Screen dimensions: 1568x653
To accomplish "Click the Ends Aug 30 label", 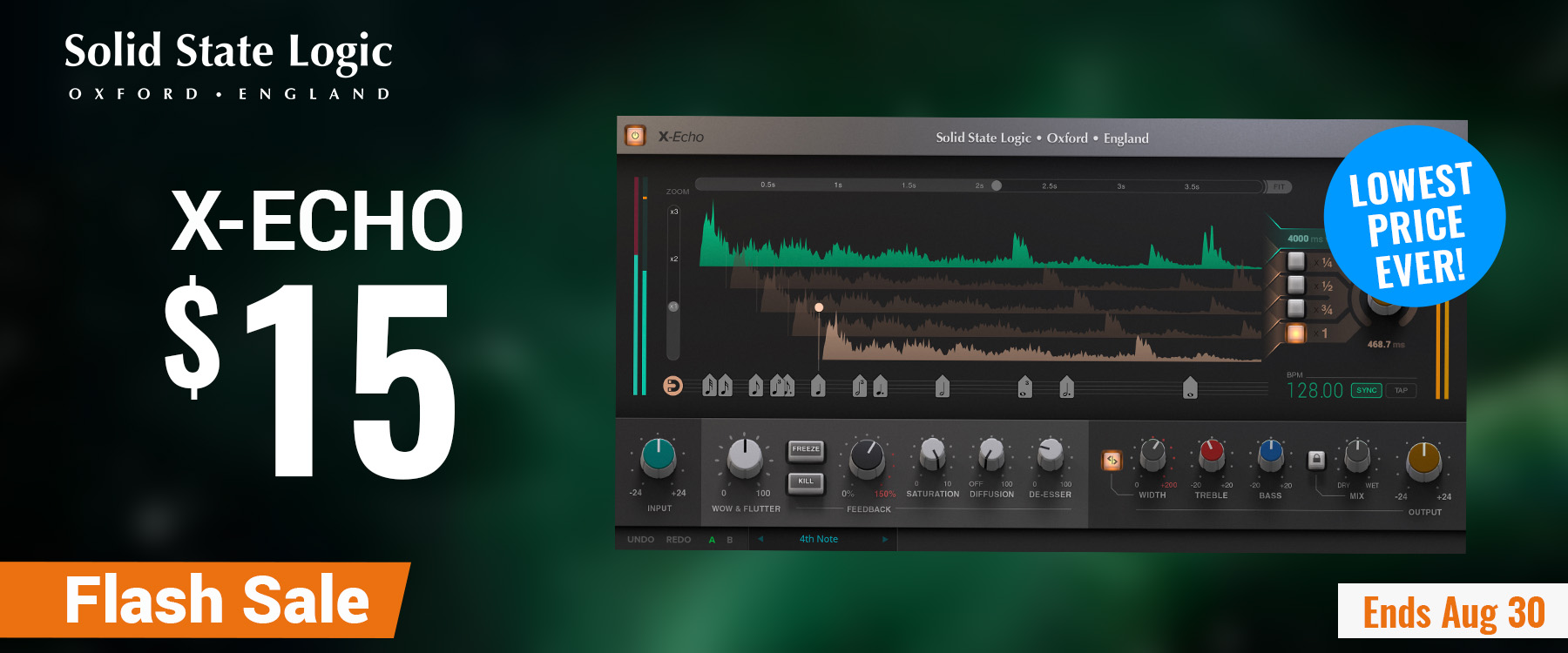I will coord(1453,613).
